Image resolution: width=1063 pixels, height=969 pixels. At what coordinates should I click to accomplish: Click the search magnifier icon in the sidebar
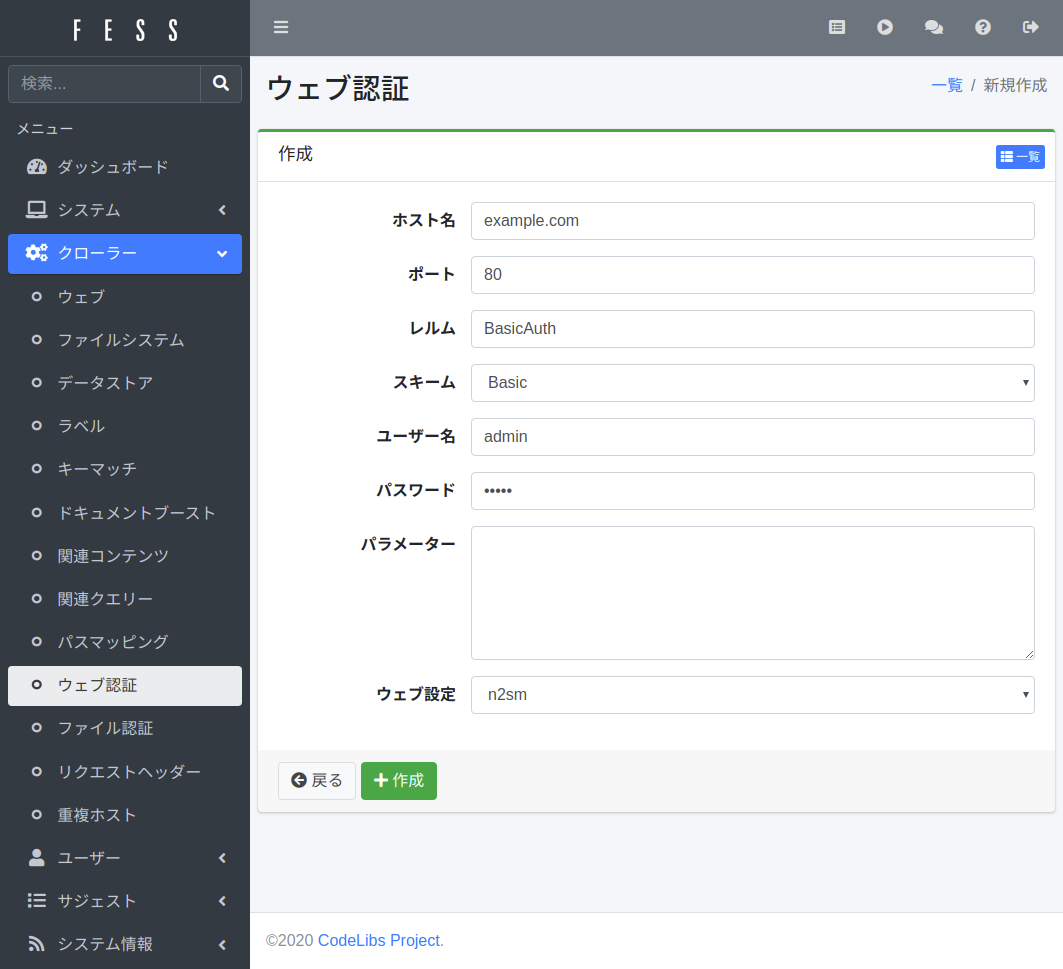click(x=220, y=83)
